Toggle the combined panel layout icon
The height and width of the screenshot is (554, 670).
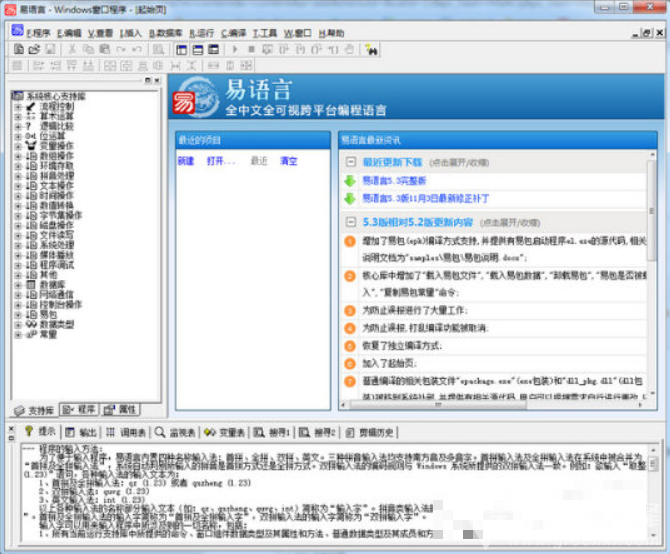coord(213,50)
